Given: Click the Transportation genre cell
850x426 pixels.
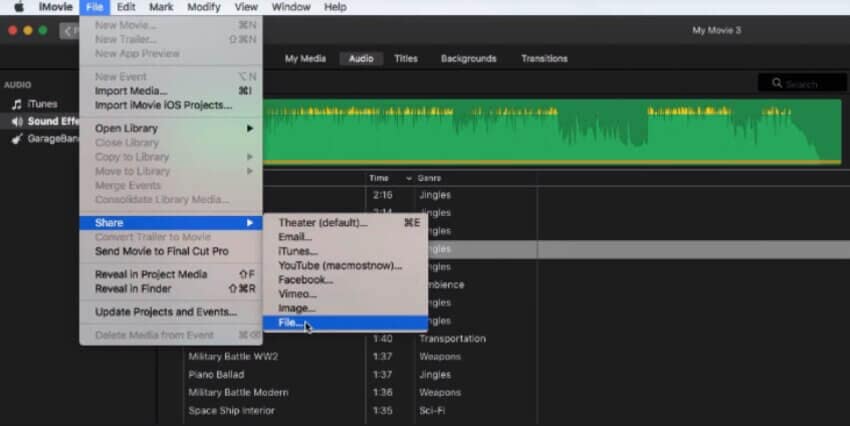Looking at the screenshot, I should click(452, 339).
